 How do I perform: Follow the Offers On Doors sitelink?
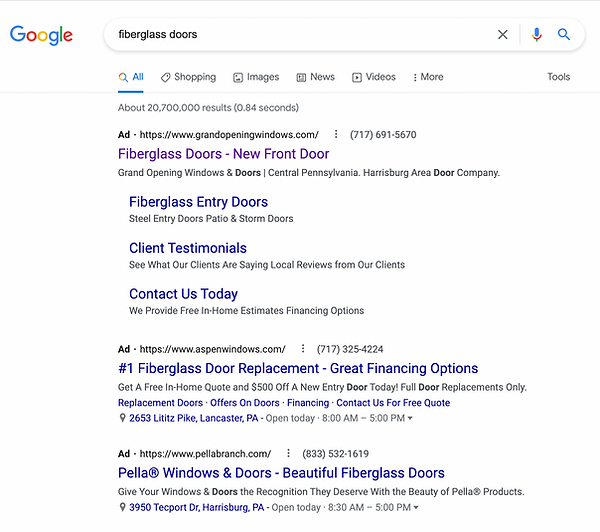click(245, 403)
